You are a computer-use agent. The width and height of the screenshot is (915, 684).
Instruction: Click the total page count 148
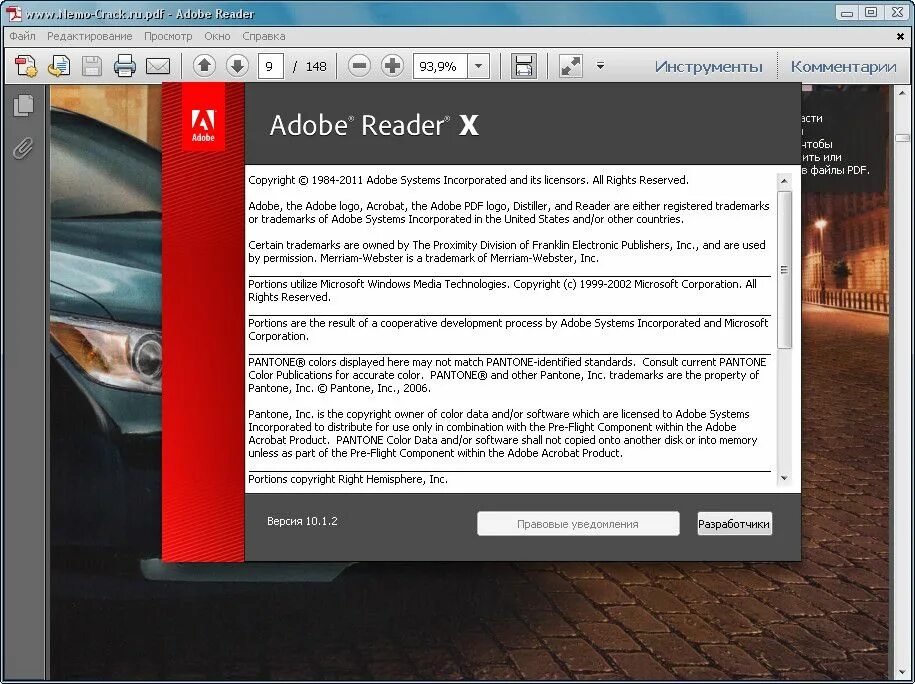coord(316,66)
